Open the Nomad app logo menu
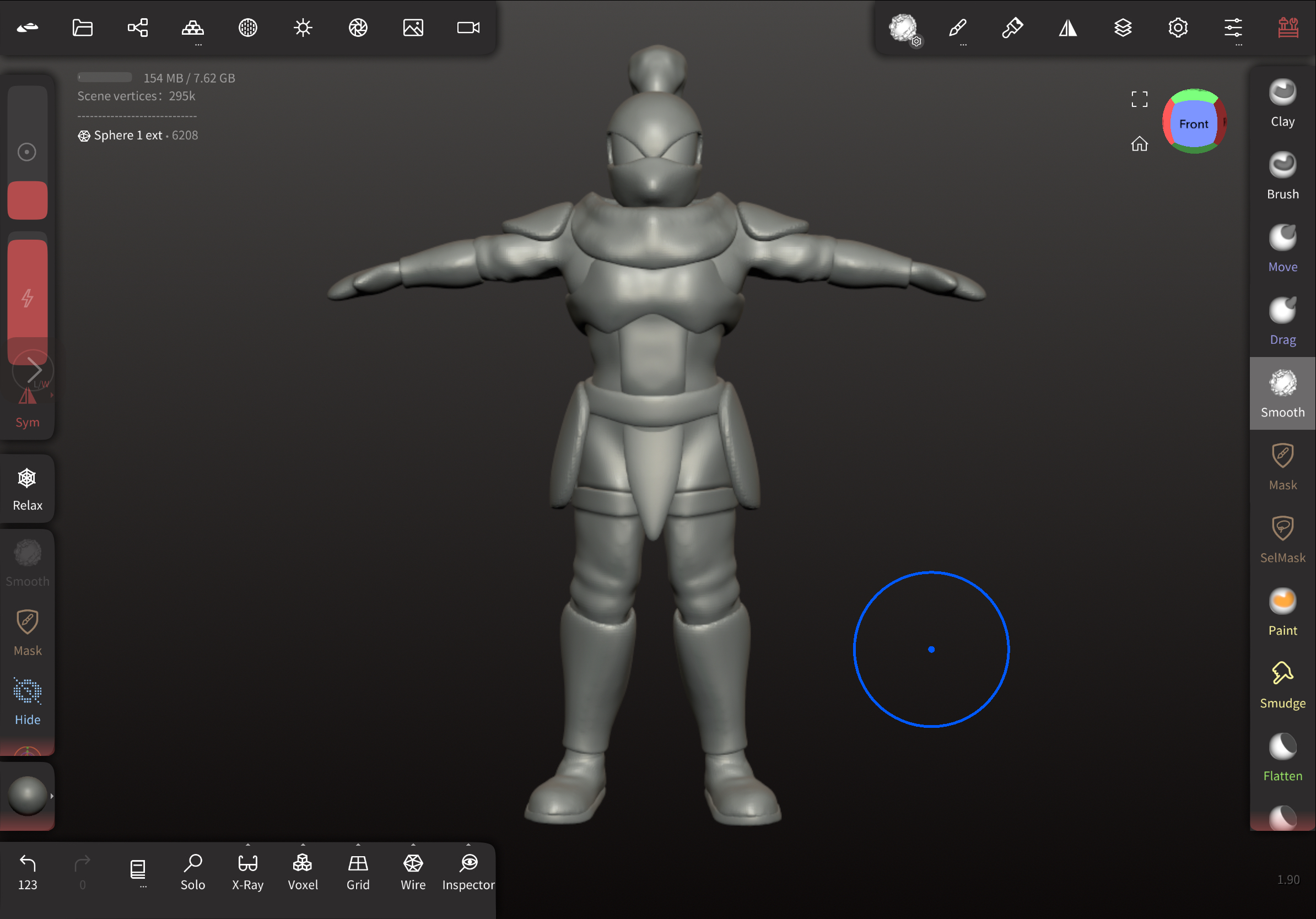 tap(28, 28)
